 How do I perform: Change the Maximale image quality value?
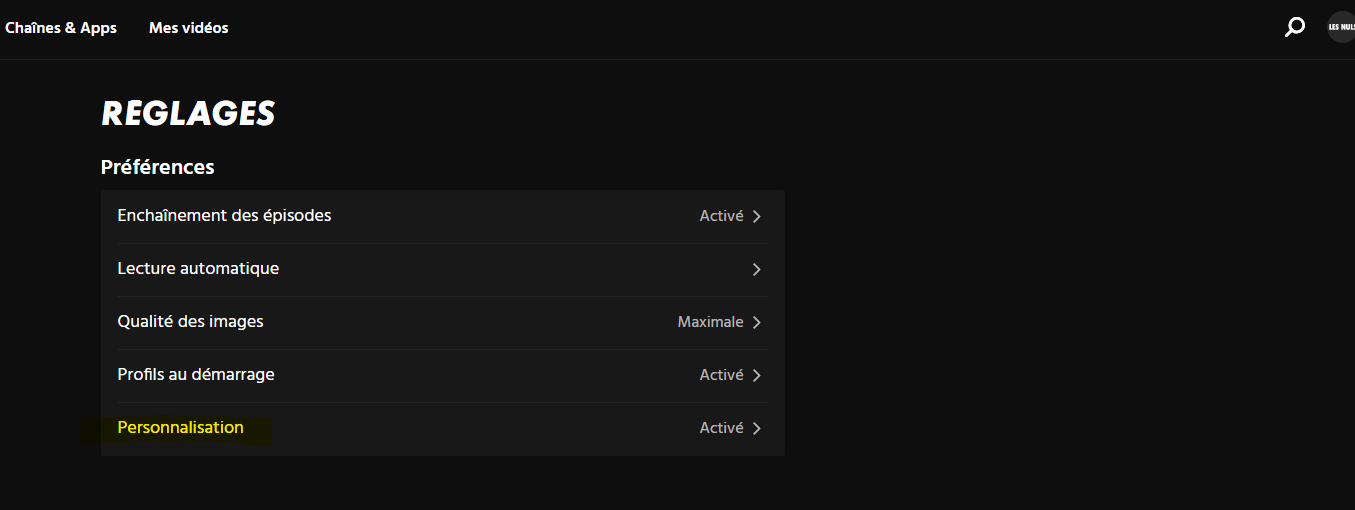pyautogui.click(x=710, y=322)
